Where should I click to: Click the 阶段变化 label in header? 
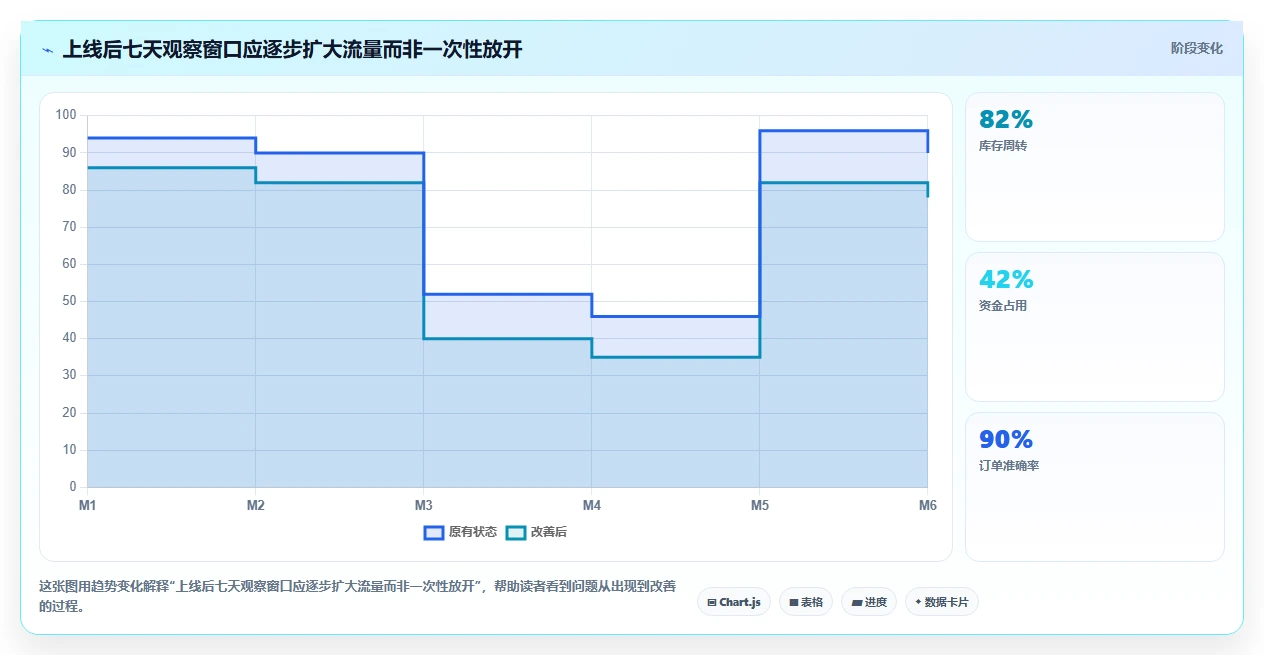click(1196, 48)
